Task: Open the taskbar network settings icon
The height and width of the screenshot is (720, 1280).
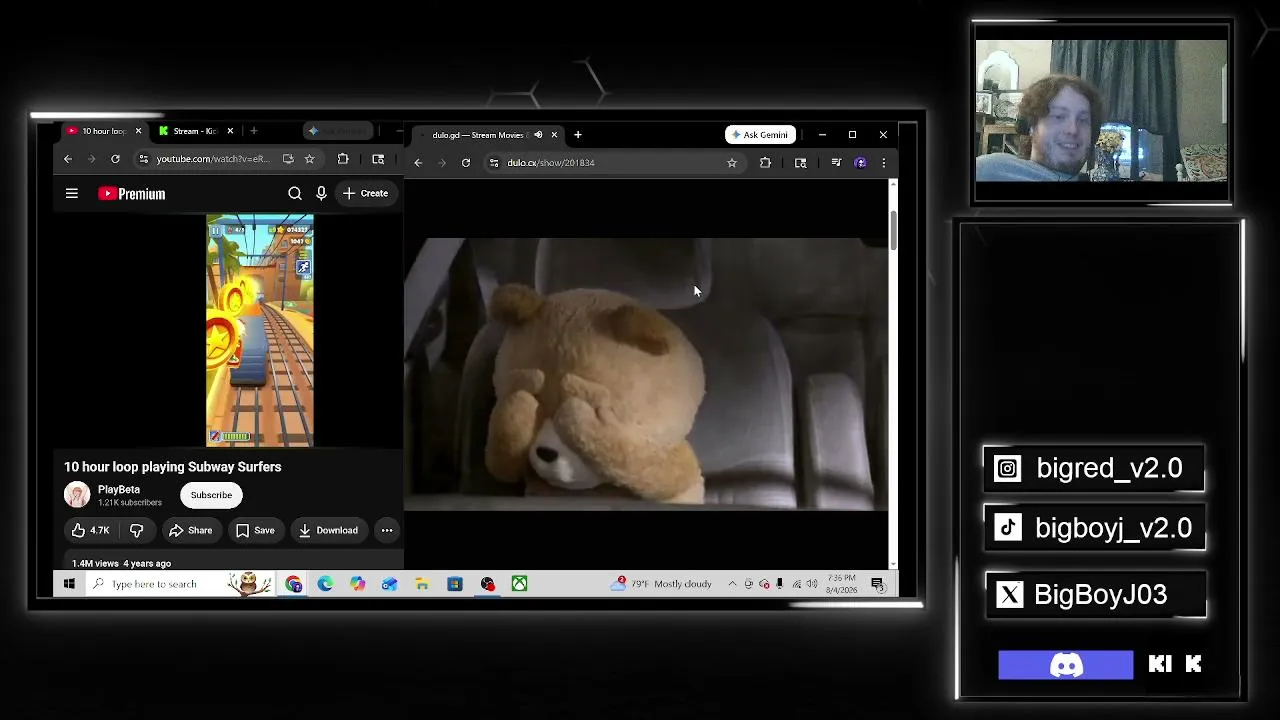Action: (796, 584)
